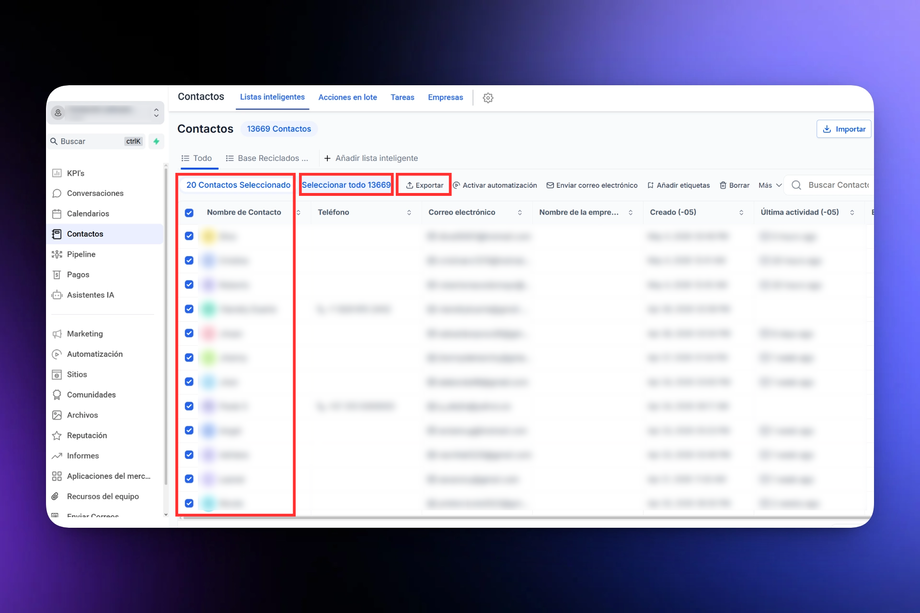Open the Más dropdown menu
The width and height of the screenshot is (920, 613).
(770, 185)
